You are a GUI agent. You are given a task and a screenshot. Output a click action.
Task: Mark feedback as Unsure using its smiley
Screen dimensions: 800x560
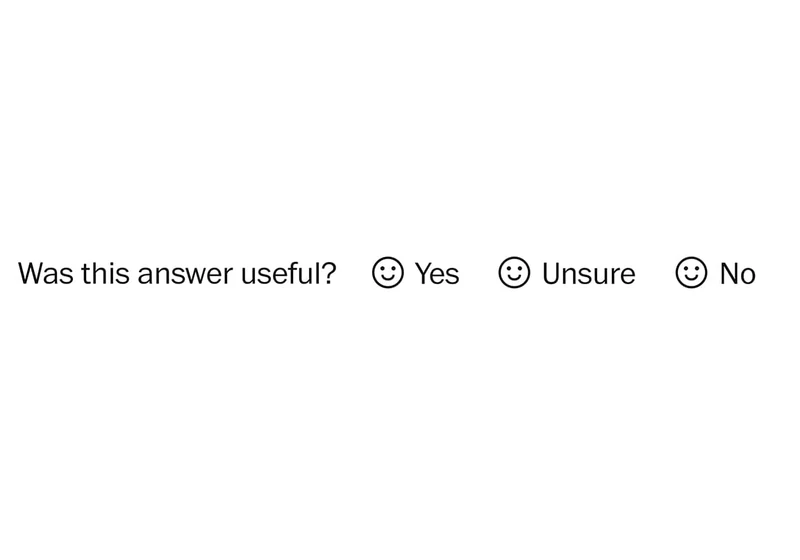(514, 272)
